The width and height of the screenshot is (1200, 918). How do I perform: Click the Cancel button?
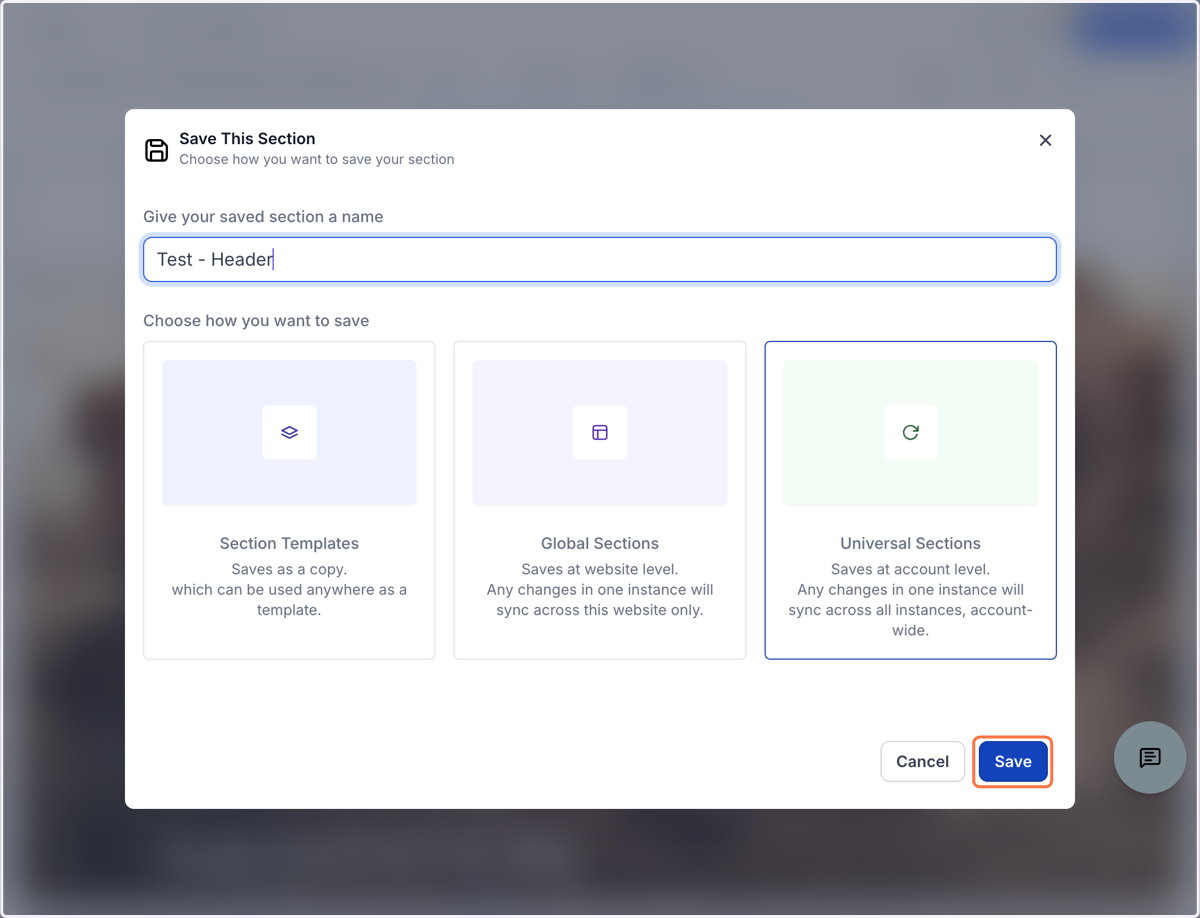point(922,762)
